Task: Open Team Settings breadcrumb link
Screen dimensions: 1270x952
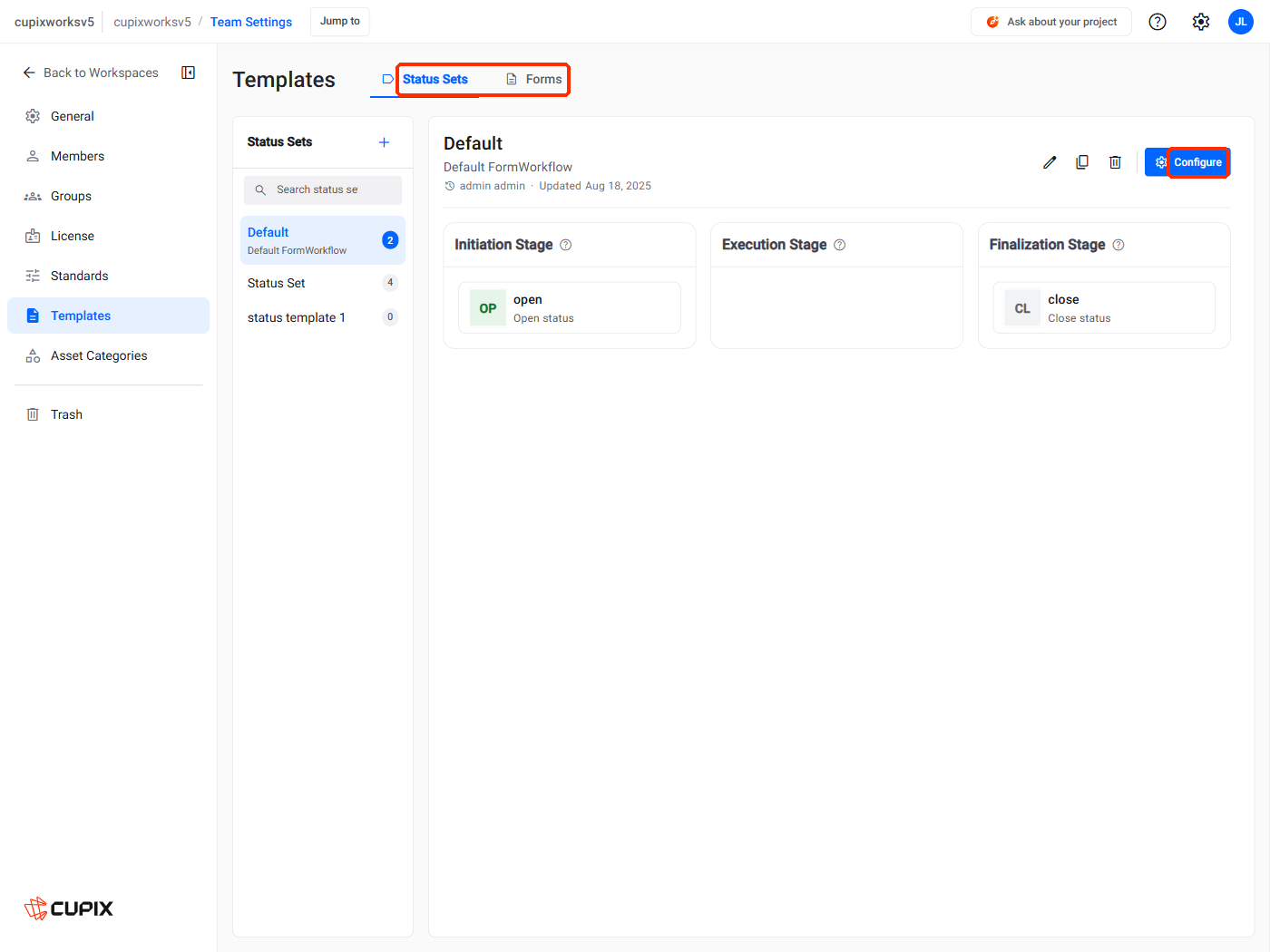Action: [x=251, y=22]
